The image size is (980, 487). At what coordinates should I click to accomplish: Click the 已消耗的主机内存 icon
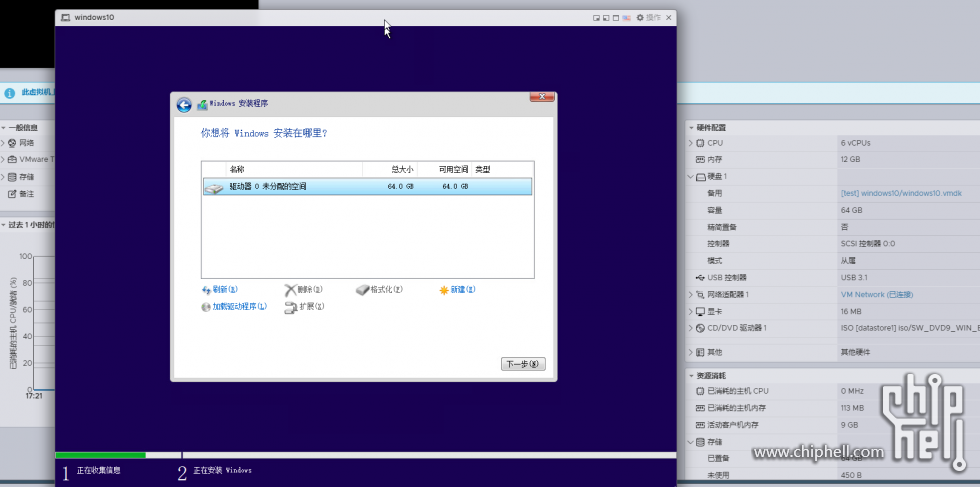click(700, 408)
